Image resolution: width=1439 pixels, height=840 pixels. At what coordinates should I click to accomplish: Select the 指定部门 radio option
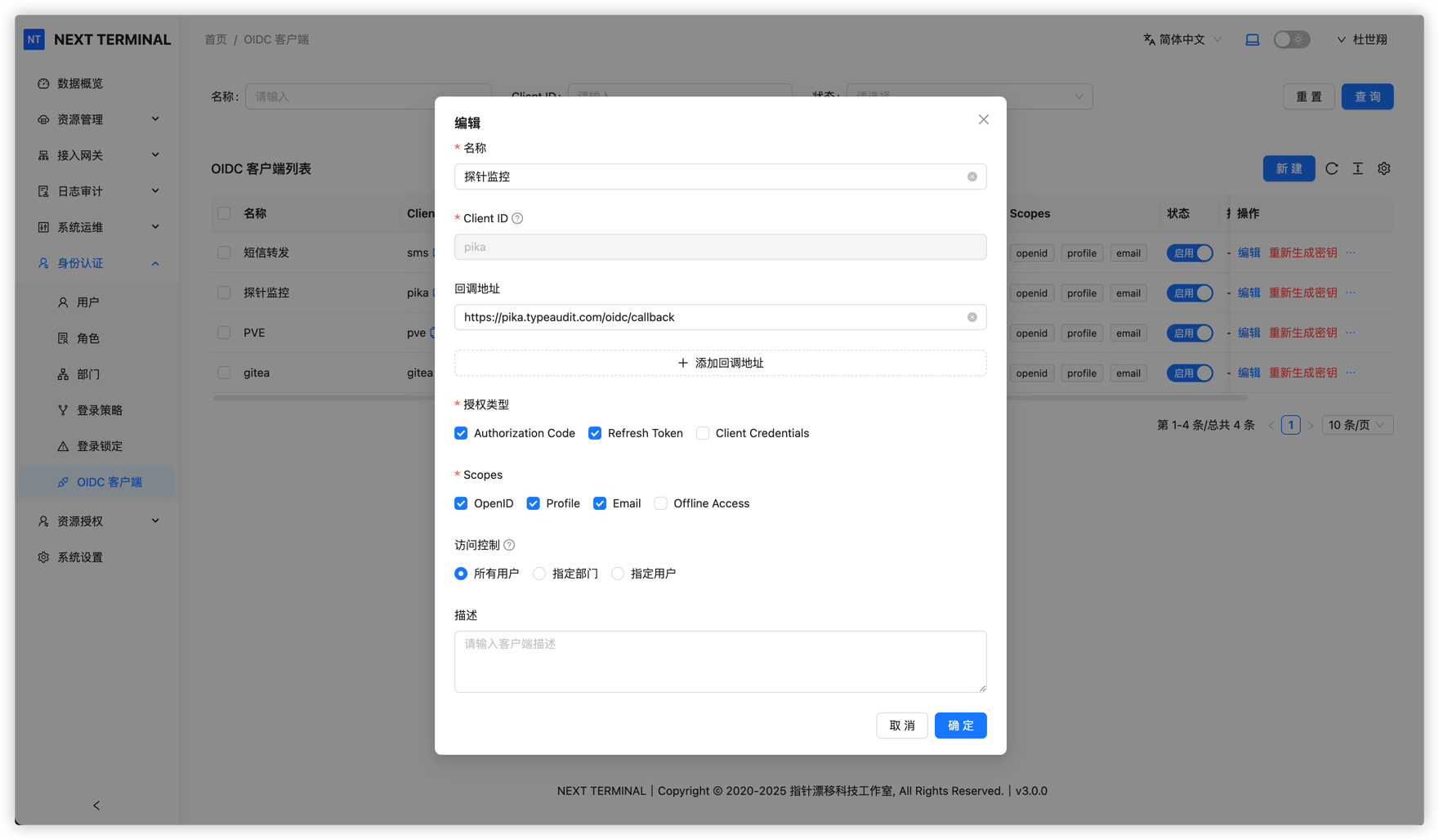point(539,574)
